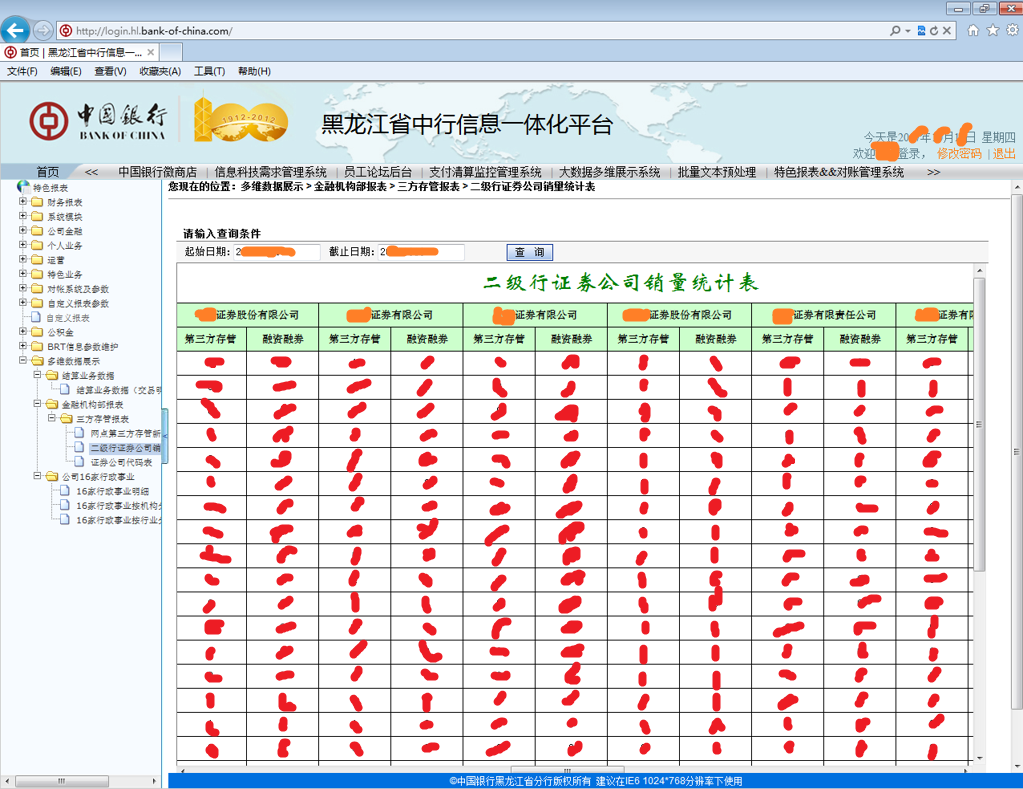Expand the 财务报表 tree folder

(x=23, y=202)
